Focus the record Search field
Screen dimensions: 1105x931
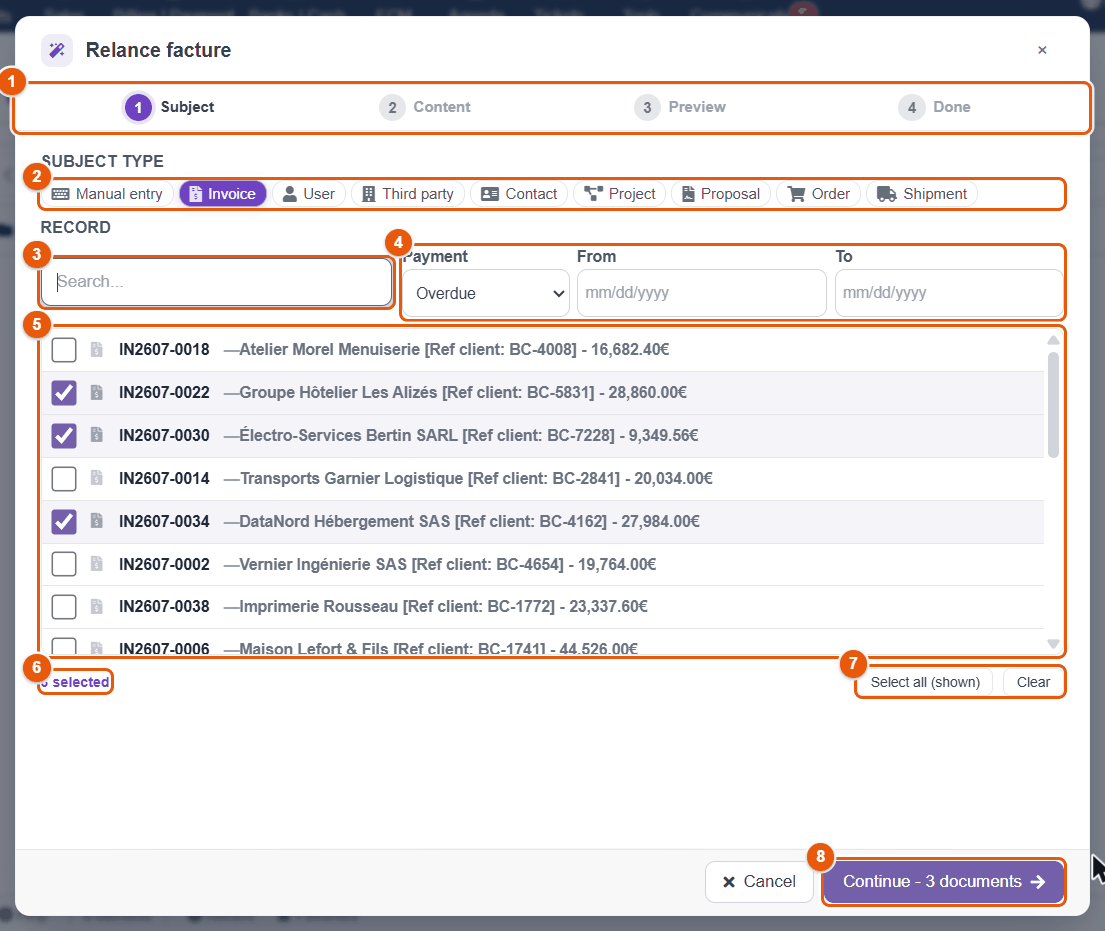[x=216, y=282]
